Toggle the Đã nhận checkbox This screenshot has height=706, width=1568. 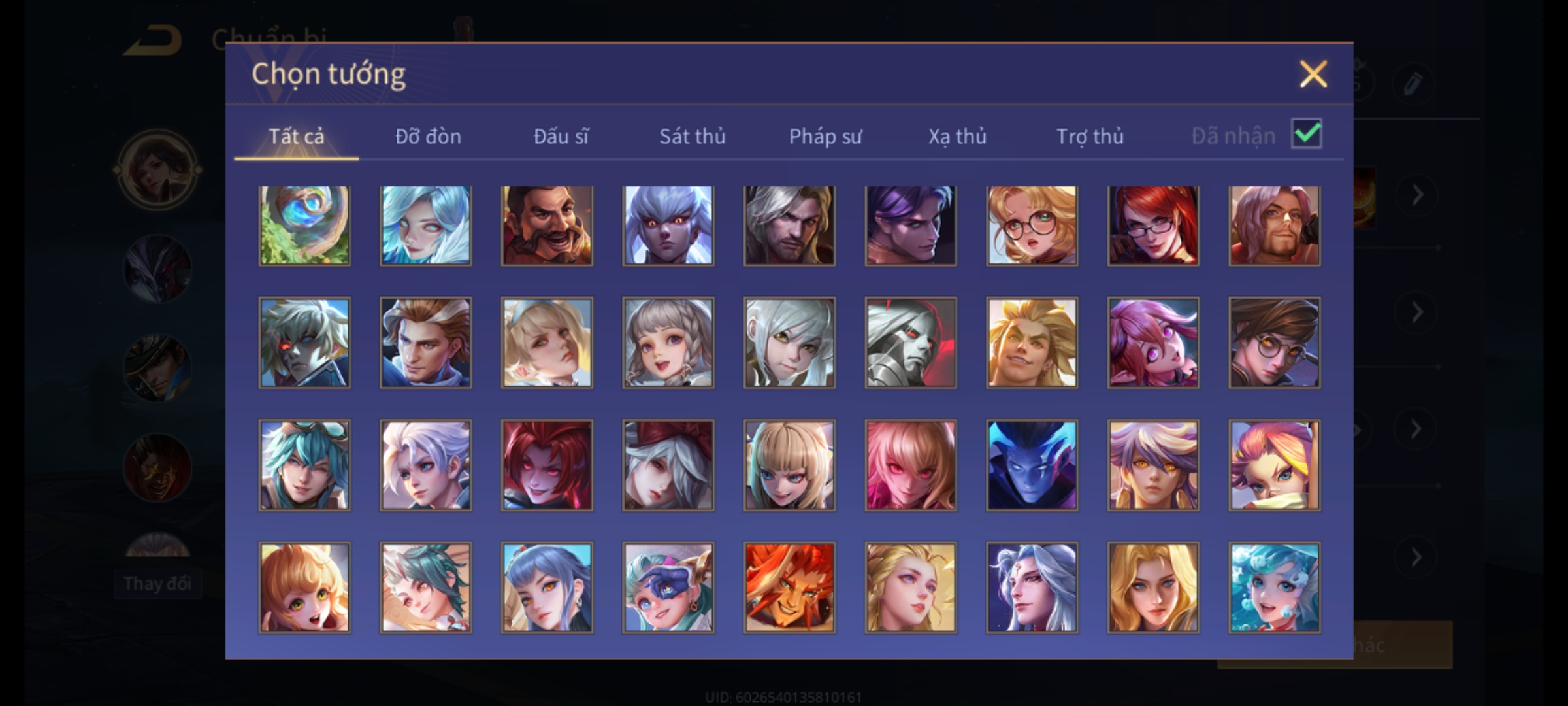pos(1307,134)
